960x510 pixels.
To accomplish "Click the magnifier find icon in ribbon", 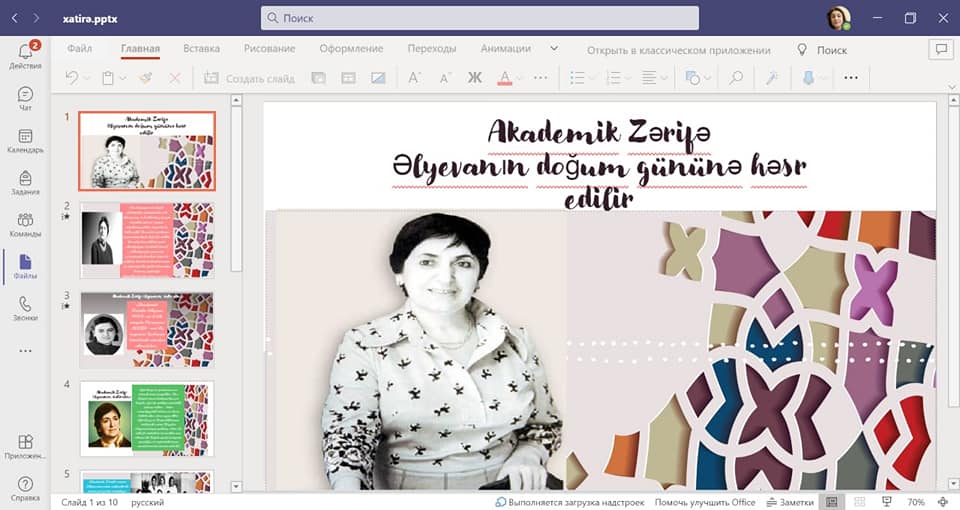I will [x=736, y=78].
